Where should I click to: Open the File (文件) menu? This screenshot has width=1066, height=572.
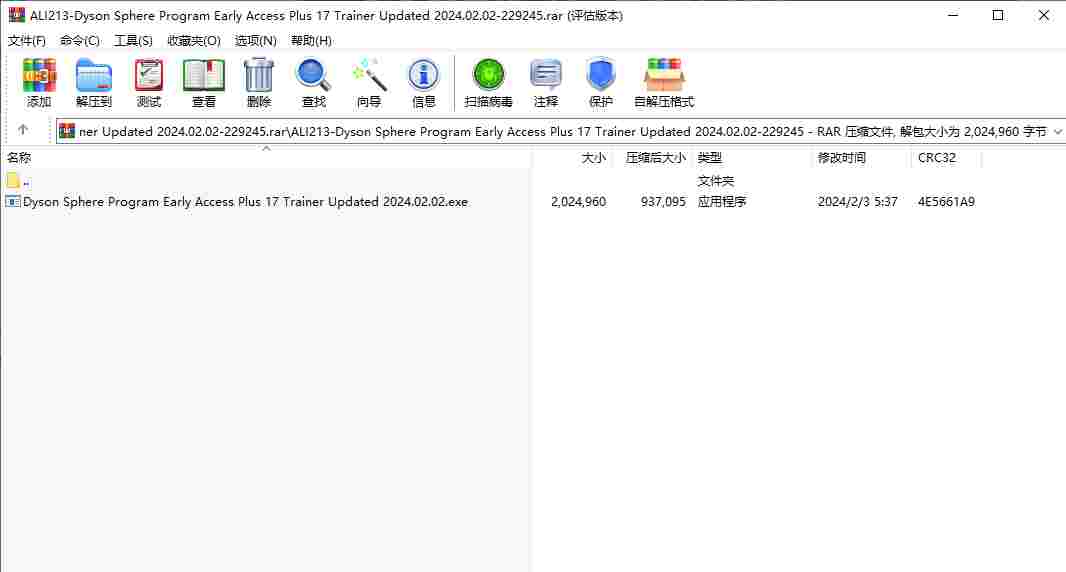[x=27, y=41]
